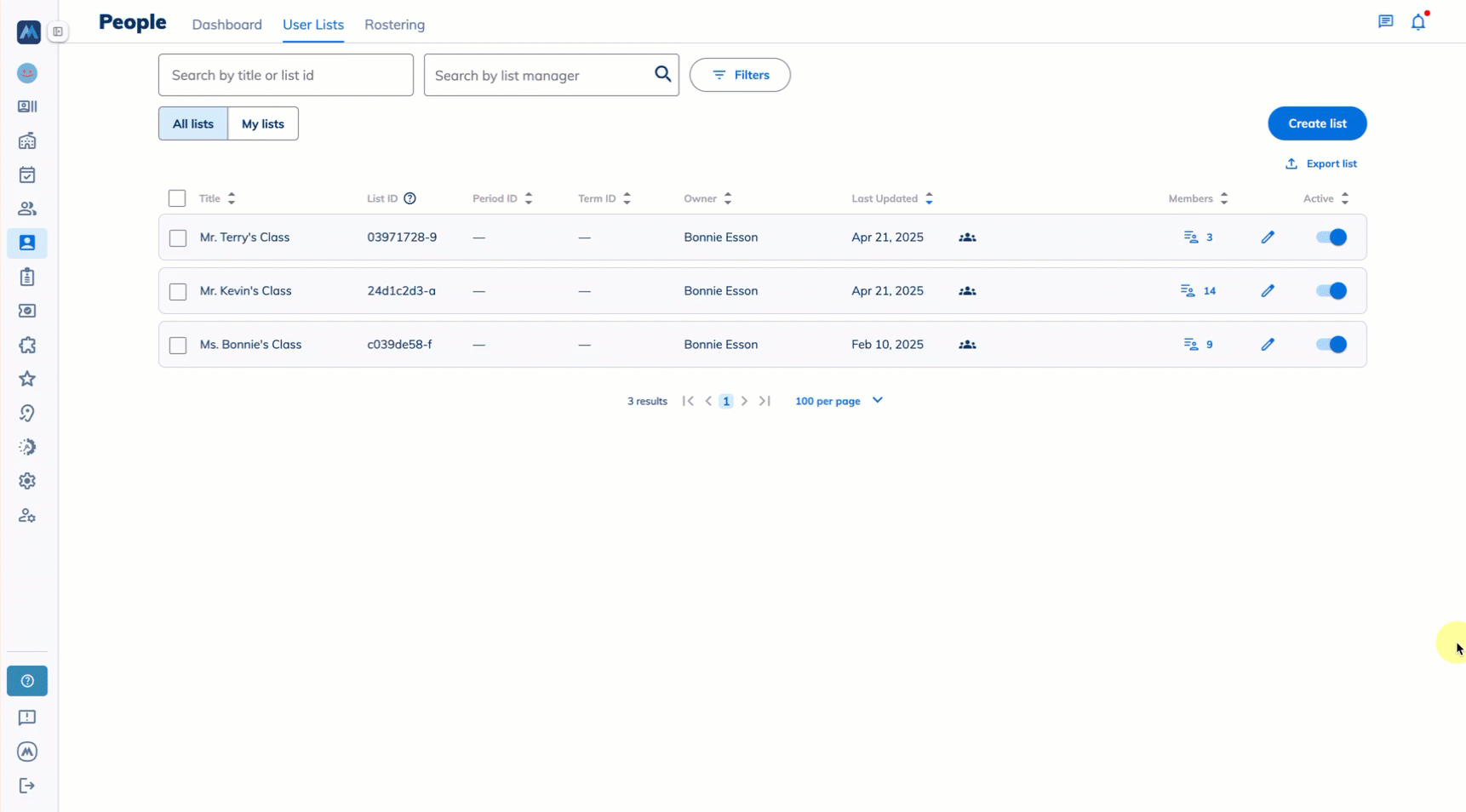View 14 members of Mr. Kevin's Class
This screenshot has height=812, width=1466.
click(1198, 291)
